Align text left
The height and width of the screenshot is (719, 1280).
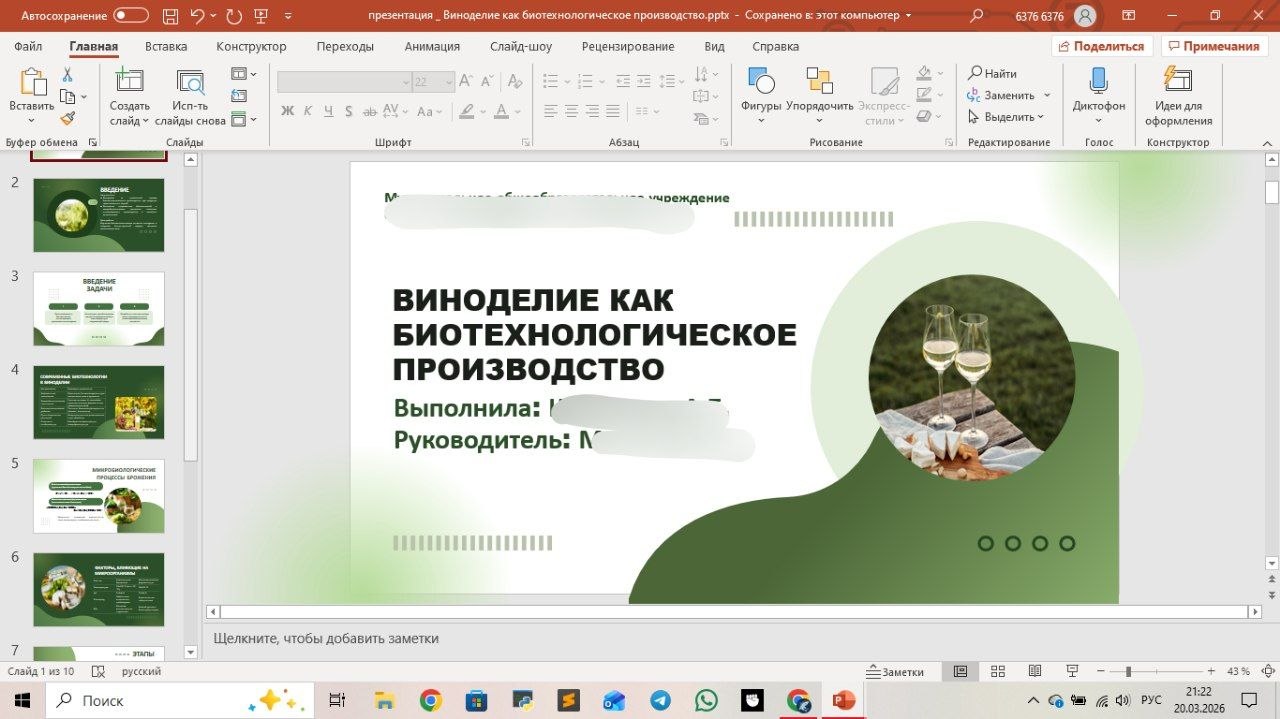[550, 111]
